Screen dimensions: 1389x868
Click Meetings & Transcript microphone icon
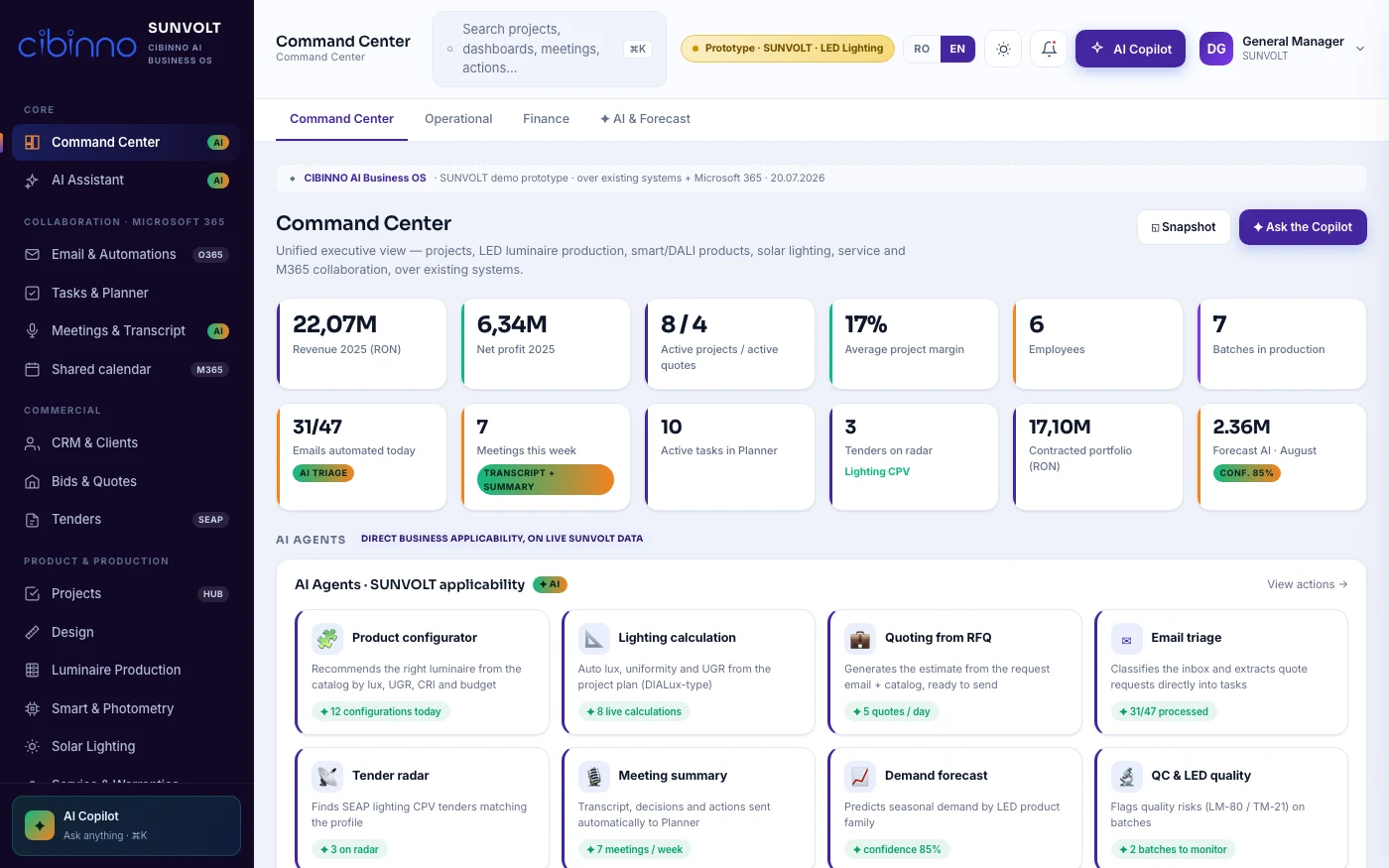(32, 331)
